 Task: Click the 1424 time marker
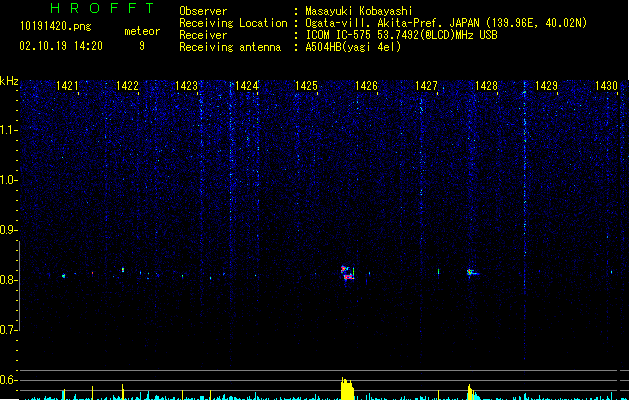pos(247,86)
